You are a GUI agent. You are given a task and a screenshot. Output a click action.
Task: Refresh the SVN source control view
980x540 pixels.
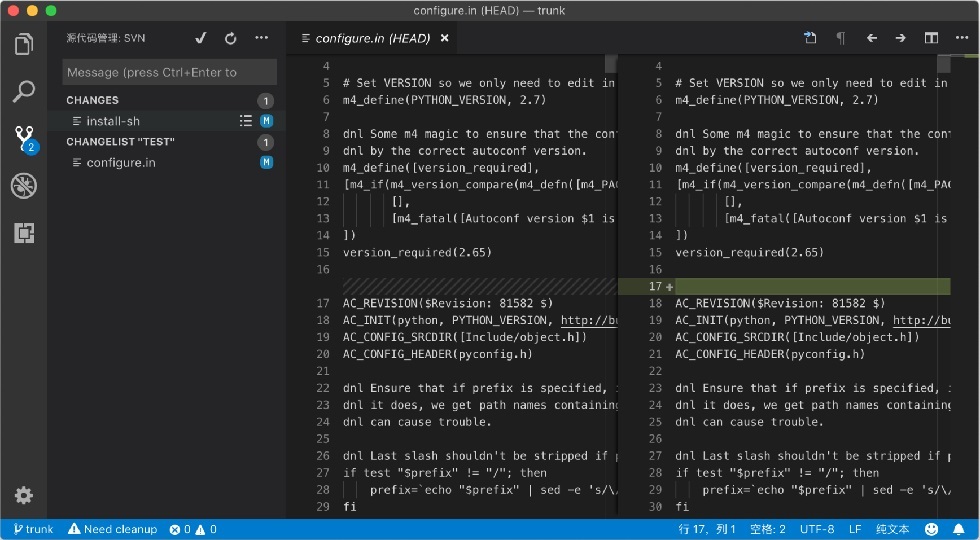(231, 38)
